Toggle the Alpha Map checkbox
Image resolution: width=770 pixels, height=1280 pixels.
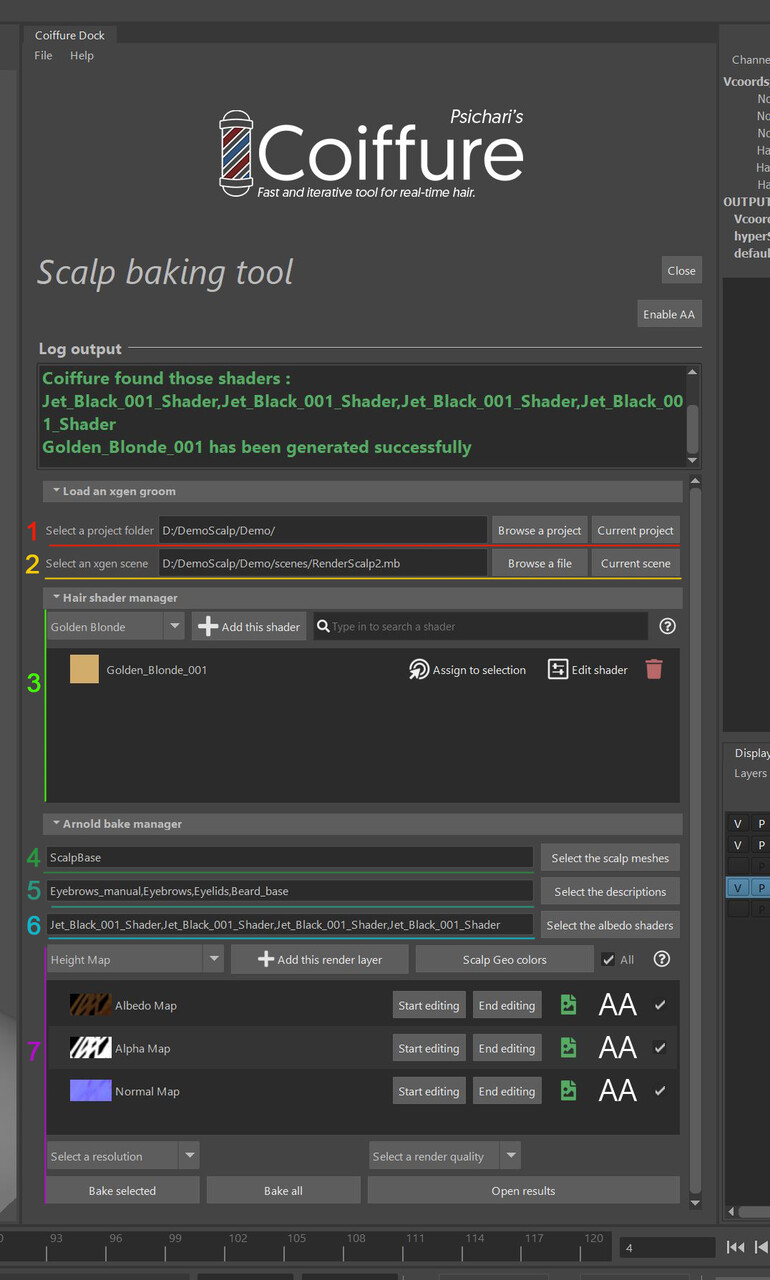tap(660, 1048)
